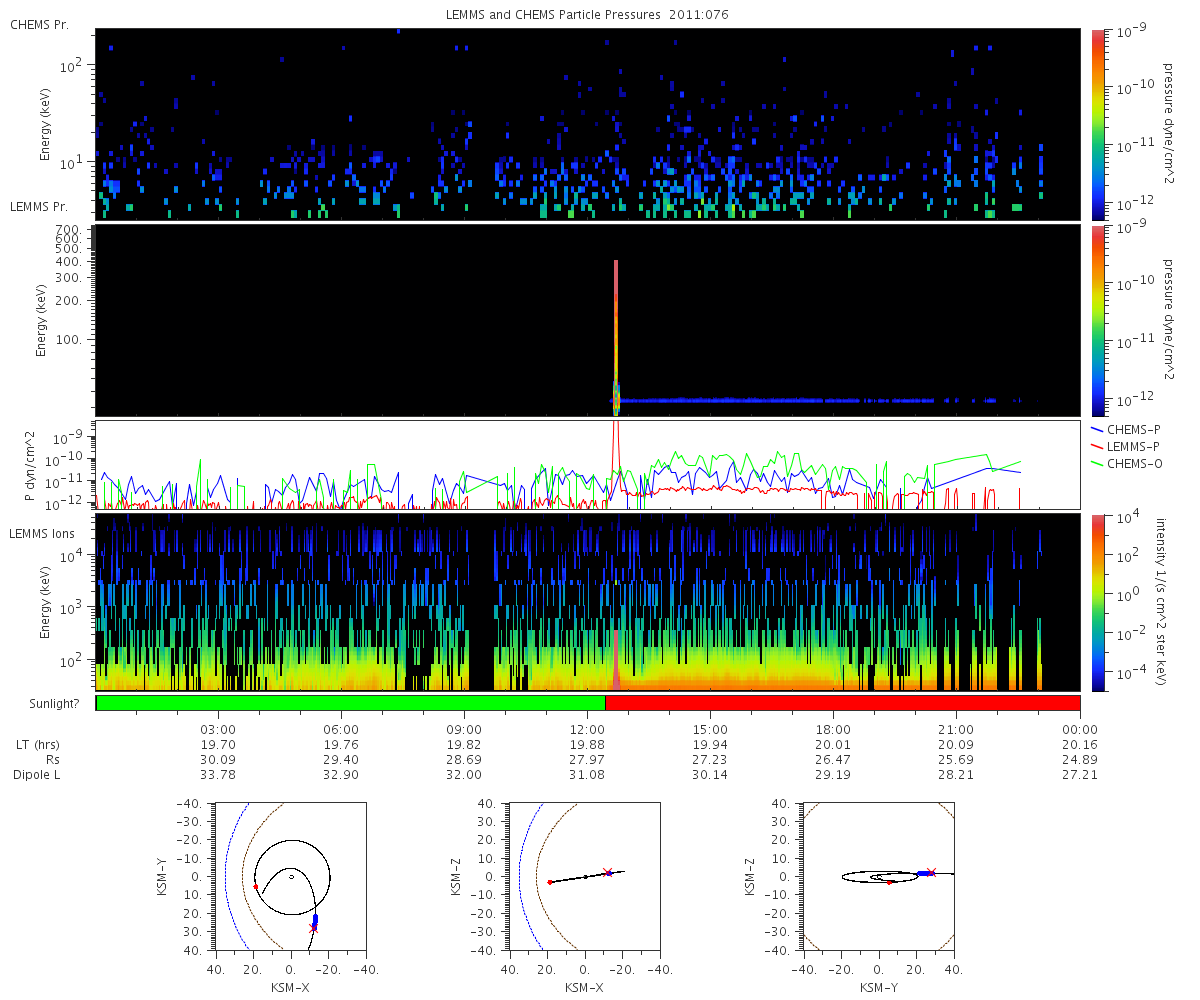Click the pressure spike in LEMMS panel

(616, 335)
